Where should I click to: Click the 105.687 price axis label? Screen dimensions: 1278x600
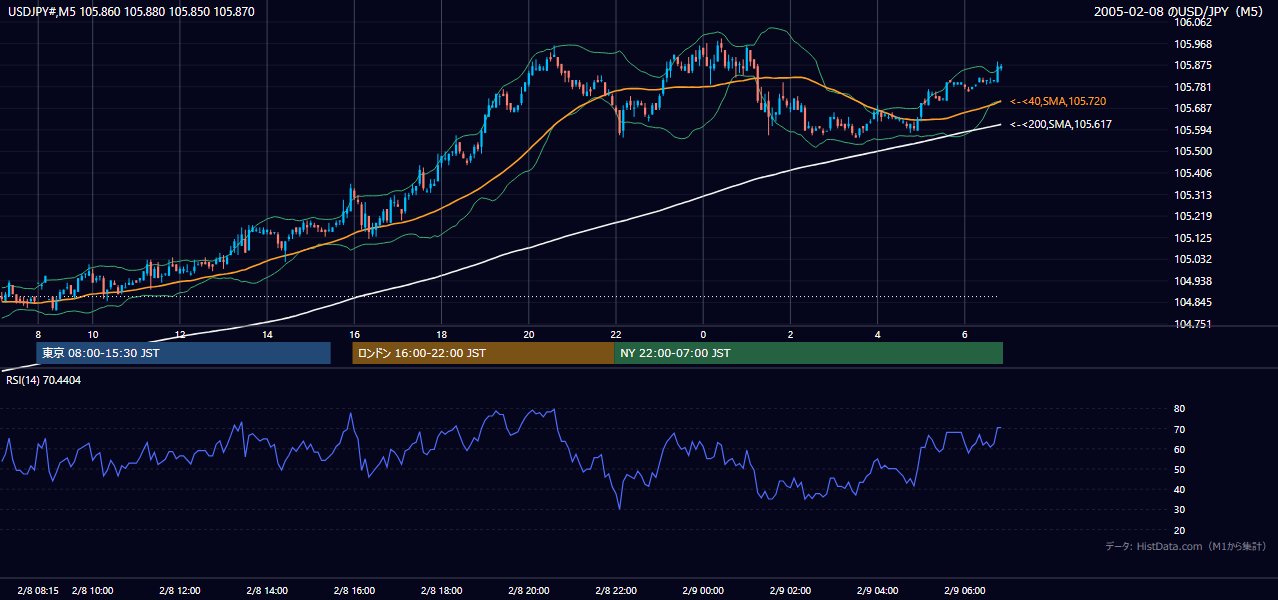[1193, 108]
